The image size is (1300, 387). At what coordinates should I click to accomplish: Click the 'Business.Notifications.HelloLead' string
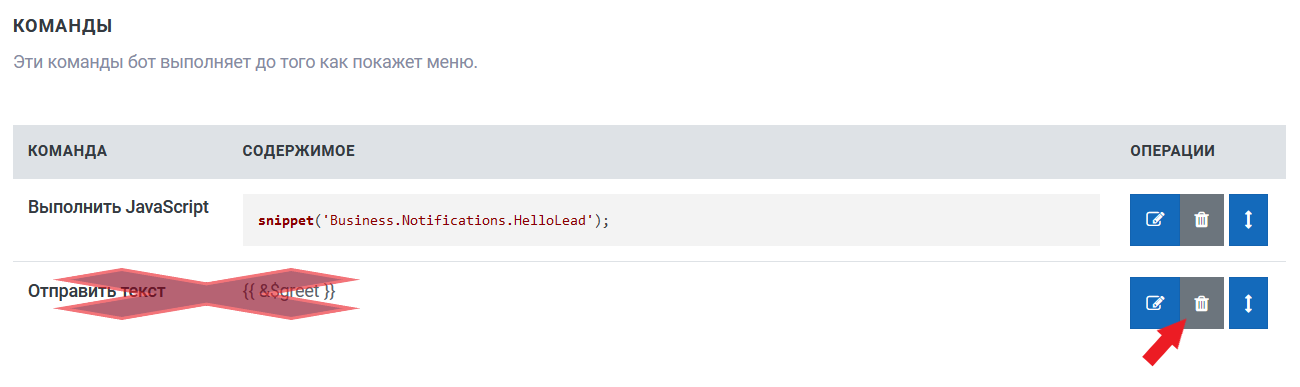(458, 220)
